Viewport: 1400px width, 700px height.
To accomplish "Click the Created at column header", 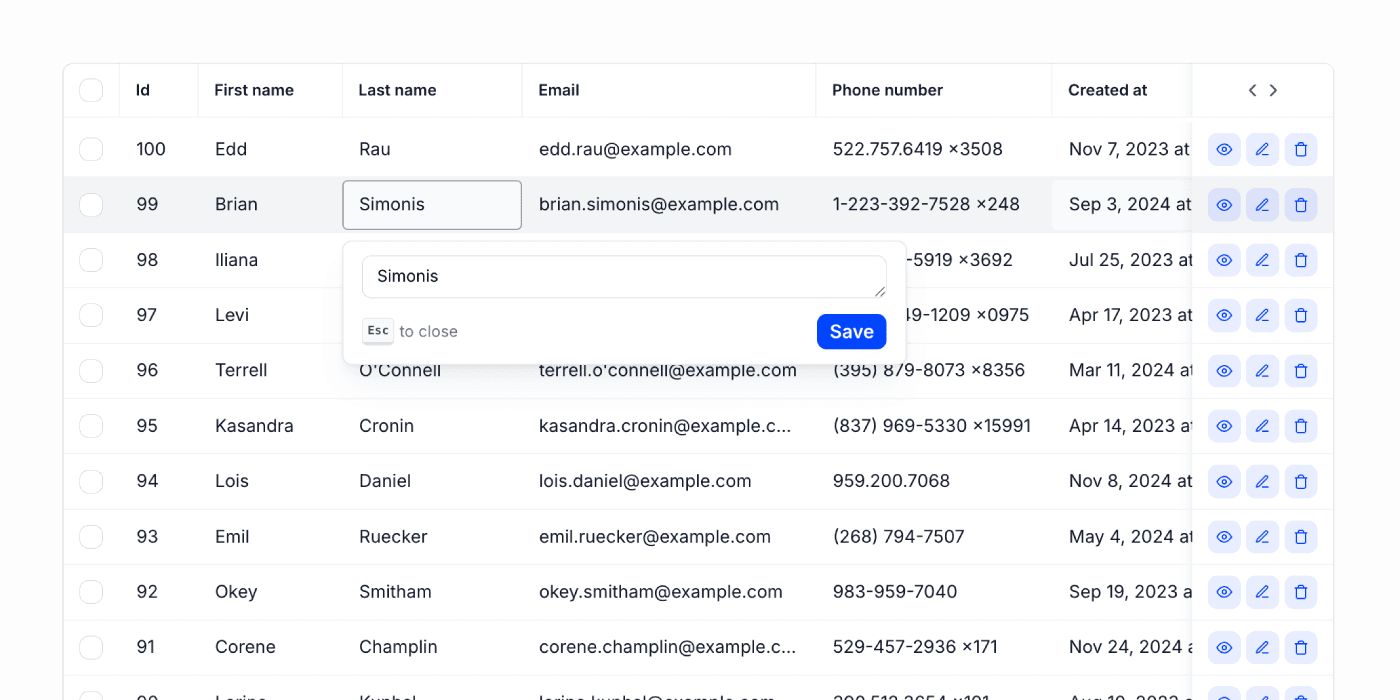I will pyautogui.click(x=1121, y=90).
